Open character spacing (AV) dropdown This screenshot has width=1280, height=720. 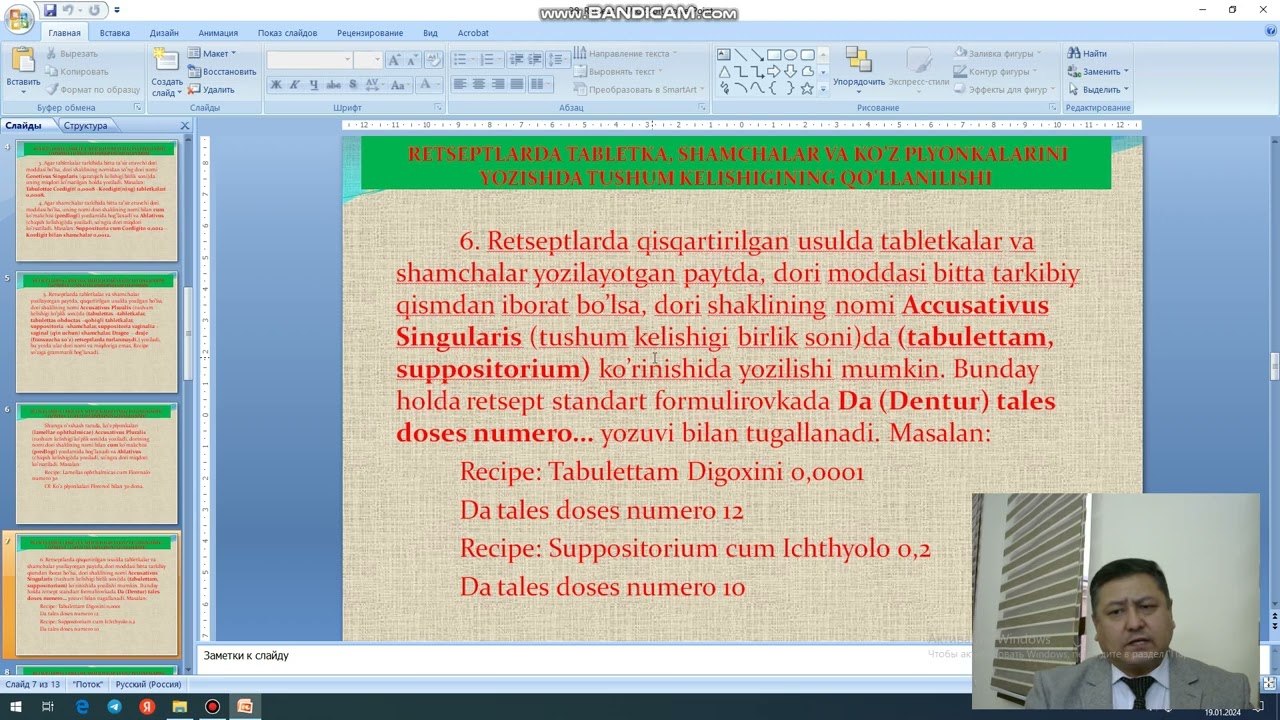click(x=375, y=85)
